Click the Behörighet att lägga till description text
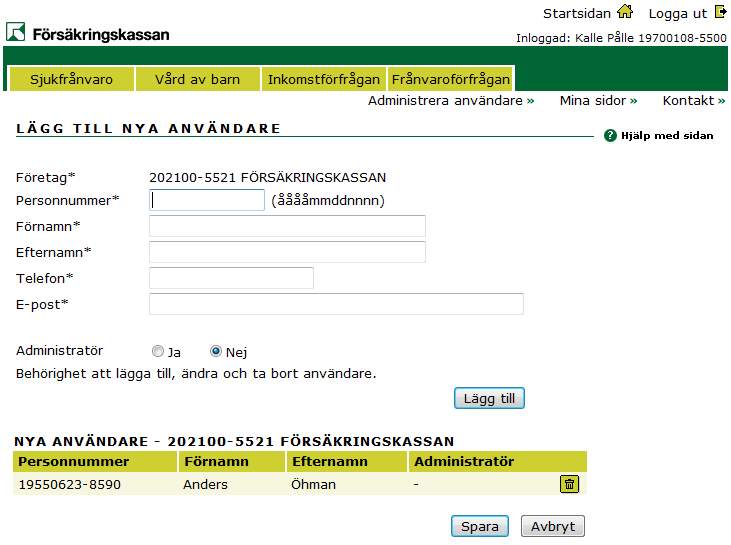731x545 pixels. point(196,374)
